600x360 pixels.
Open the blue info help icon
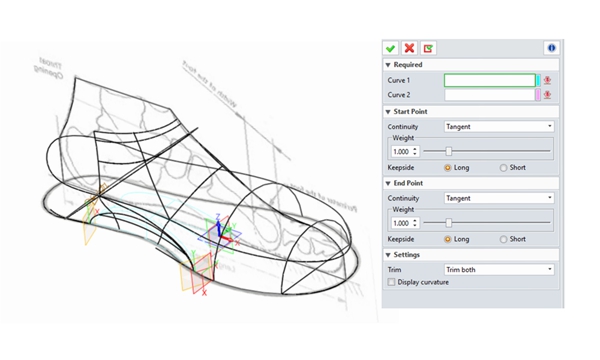[x=551, y=48]
